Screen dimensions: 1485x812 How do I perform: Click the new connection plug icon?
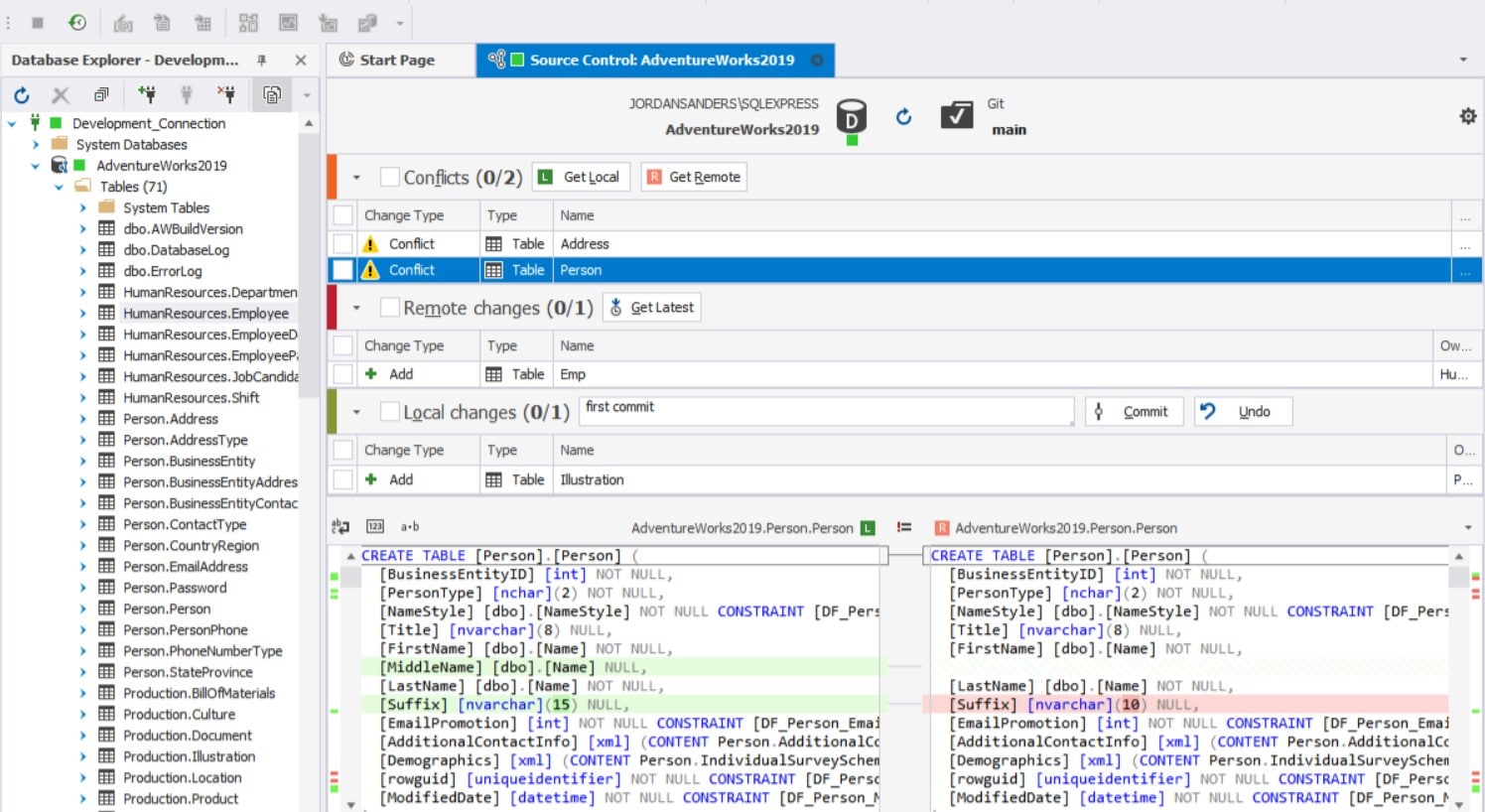(147, 94)
